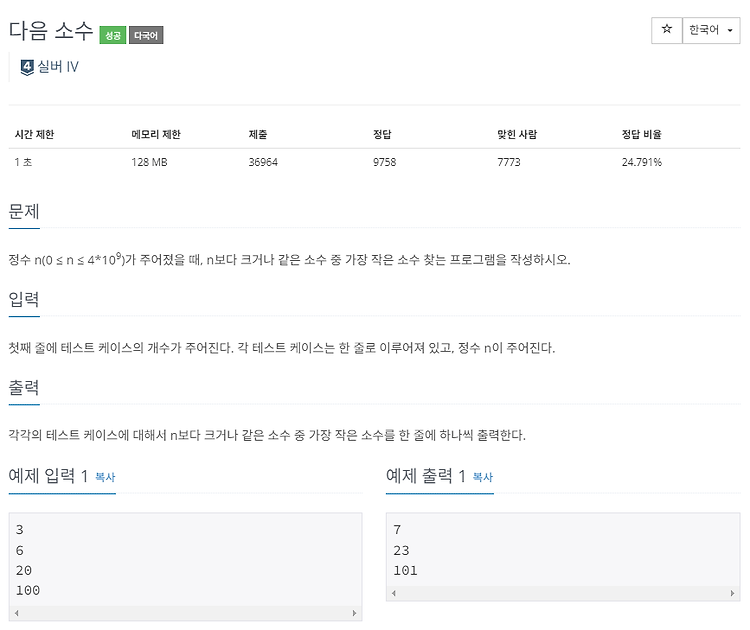Click the dropdown caret beside 한국어
Image resolution: width=750 pixels, height=630 pixels.
pyautogui.click(x=730, y=31)
